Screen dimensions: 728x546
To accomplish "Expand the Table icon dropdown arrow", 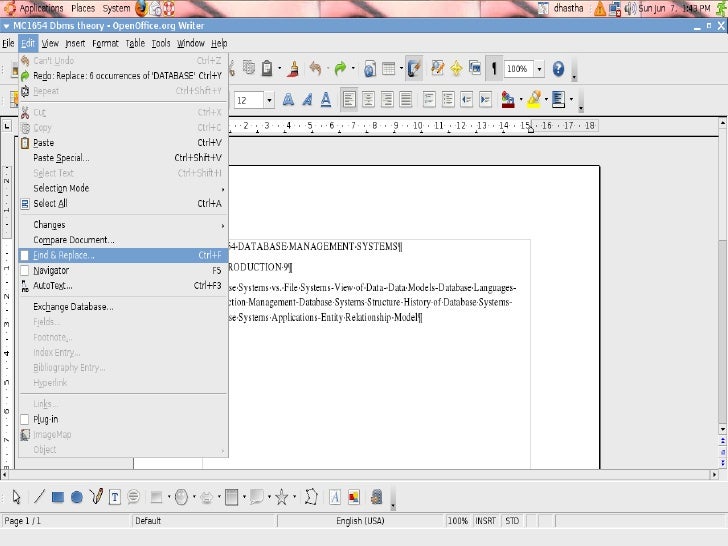I will click(x=401, y=69).
